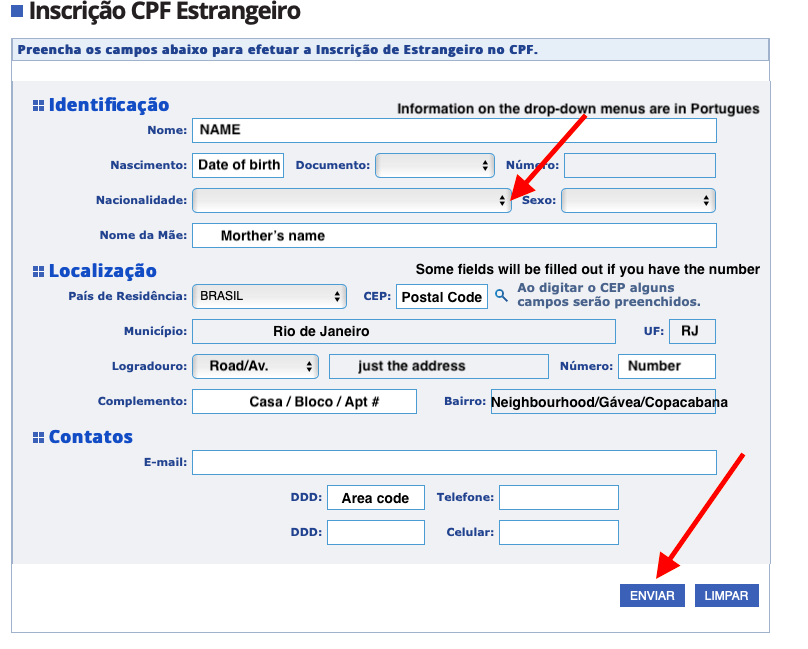Focus the document Número field in Identificação
The image size is (808, 649).
639,165
